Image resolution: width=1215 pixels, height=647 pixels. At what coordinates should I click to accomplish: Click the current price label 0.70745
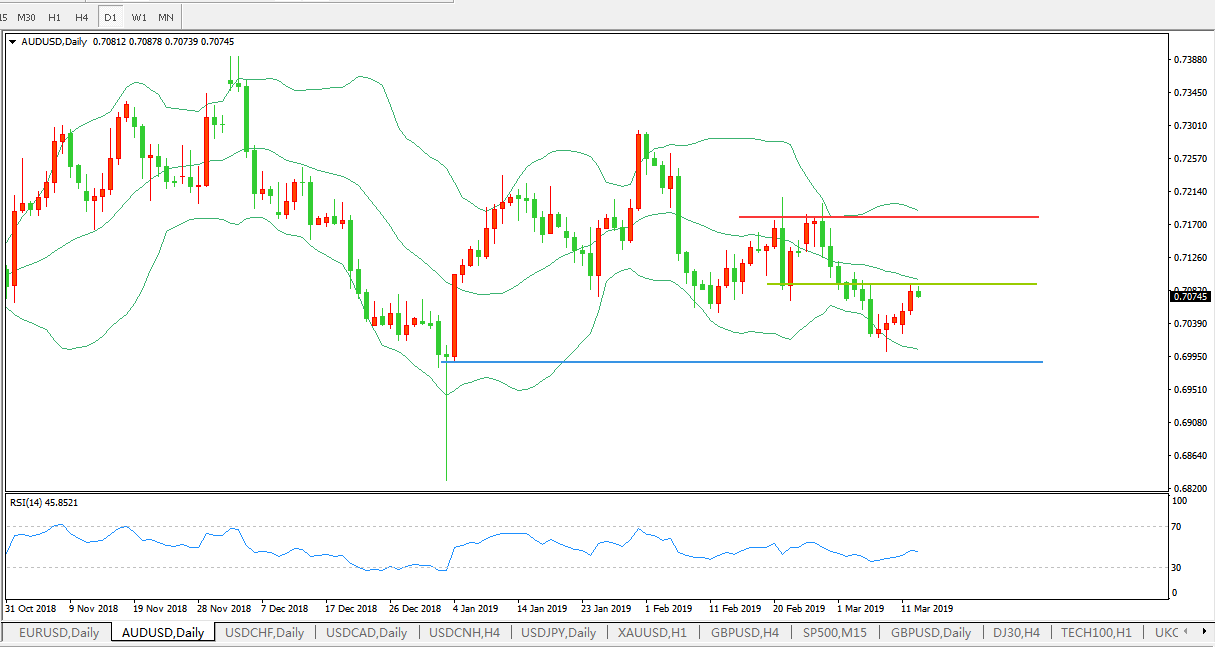pyautogui.click(x=1189, y=296)
